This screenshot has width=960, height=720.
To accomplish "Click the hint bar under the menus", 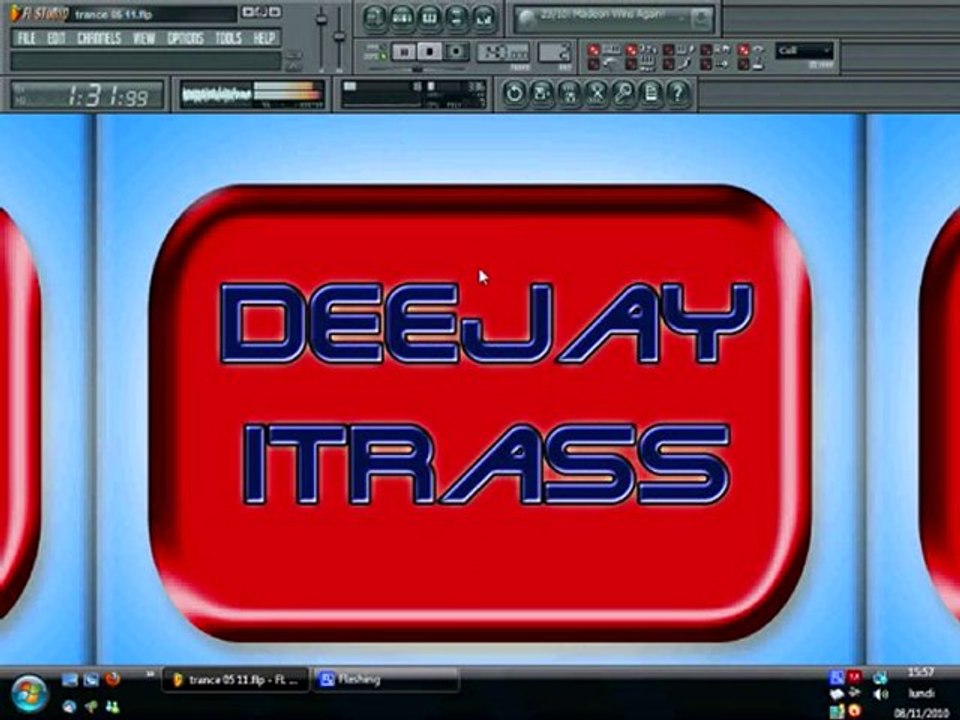I will [146, 61].
